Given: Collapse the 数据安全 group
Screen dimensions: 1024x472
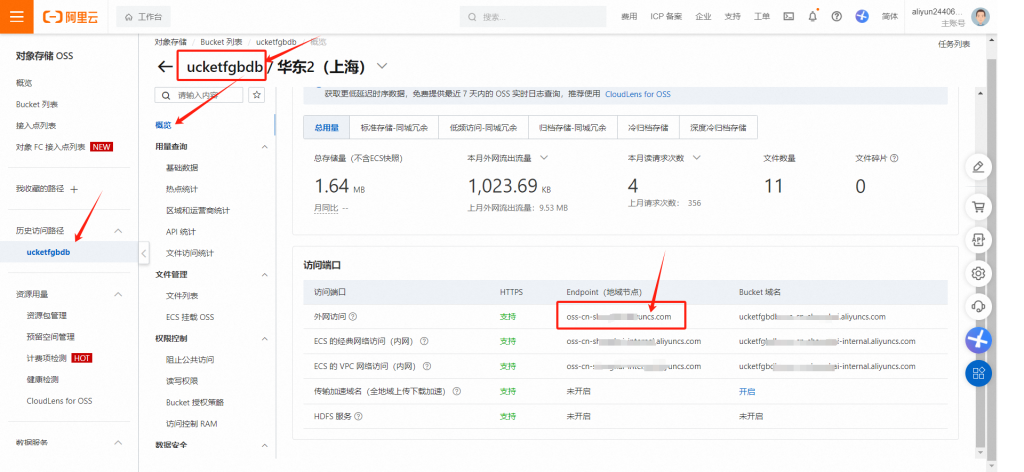Looking at the screenshot, I should pos(264,445).
